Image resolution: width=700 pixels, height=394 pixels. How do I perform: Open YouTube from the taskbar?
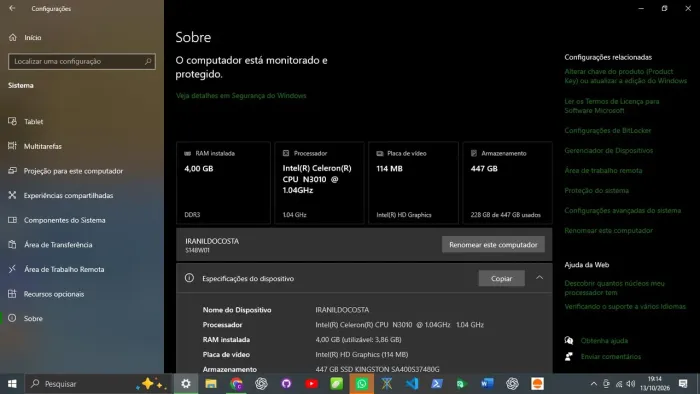click(312, 384)
